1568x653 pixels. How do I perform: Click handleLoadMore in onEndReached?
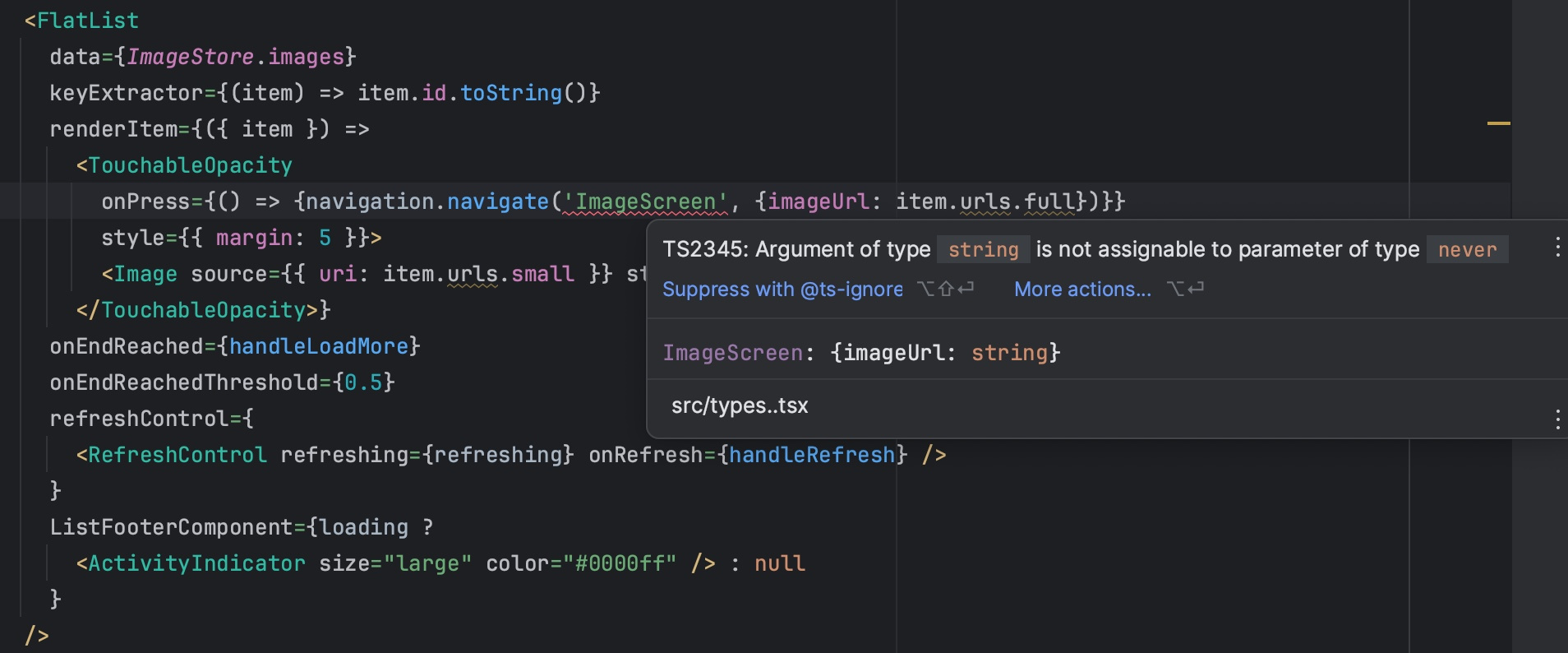pos(319,346)
